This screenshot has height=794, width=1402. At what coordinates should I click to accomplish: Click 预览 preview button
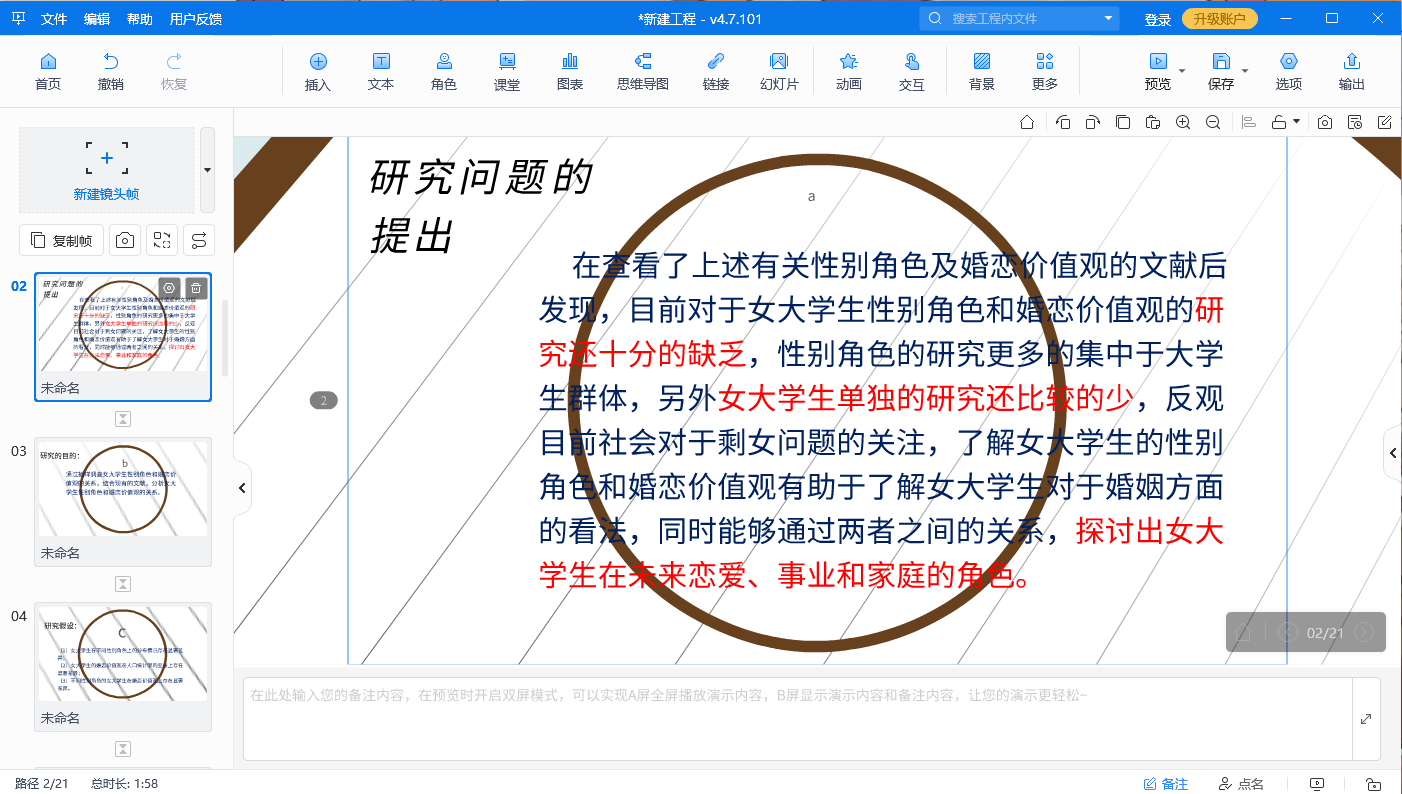[1158, 71]
